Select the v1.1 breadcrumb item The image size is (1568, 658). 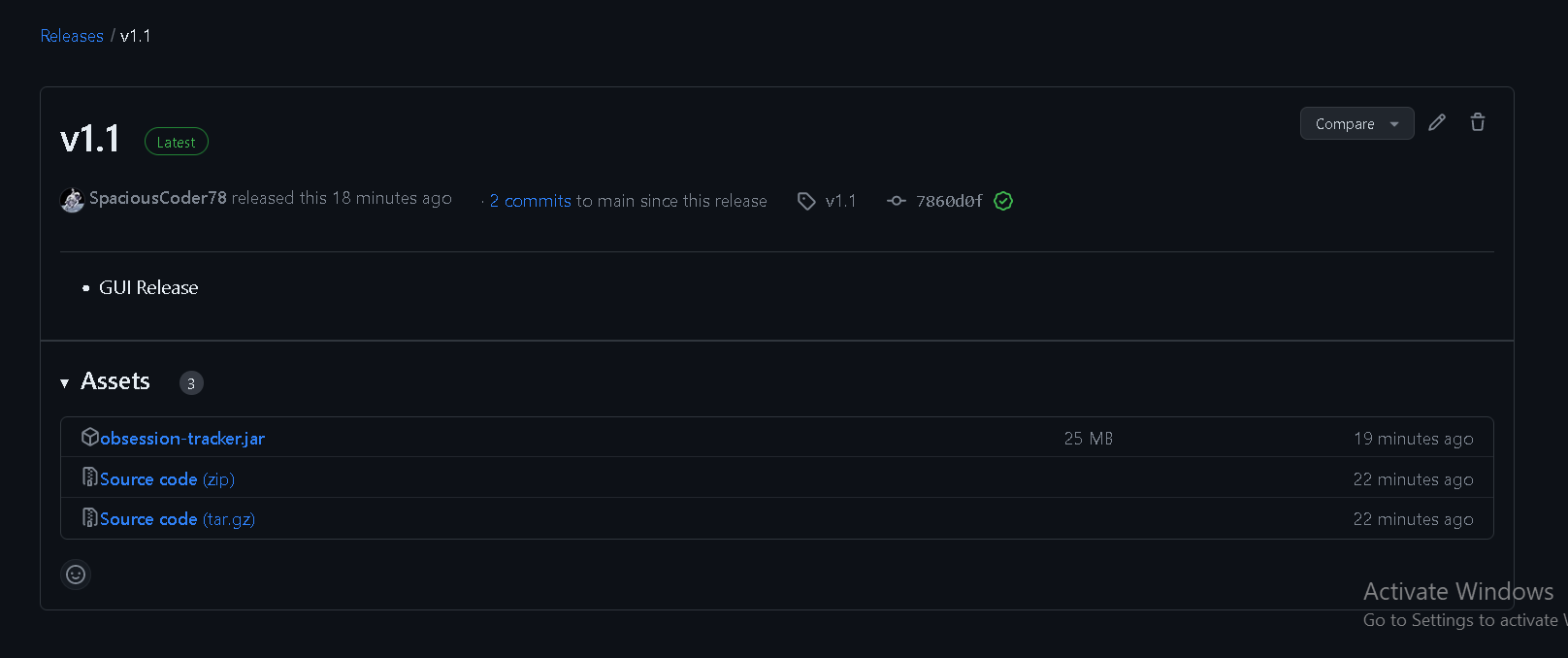click(x=136, y=35)
